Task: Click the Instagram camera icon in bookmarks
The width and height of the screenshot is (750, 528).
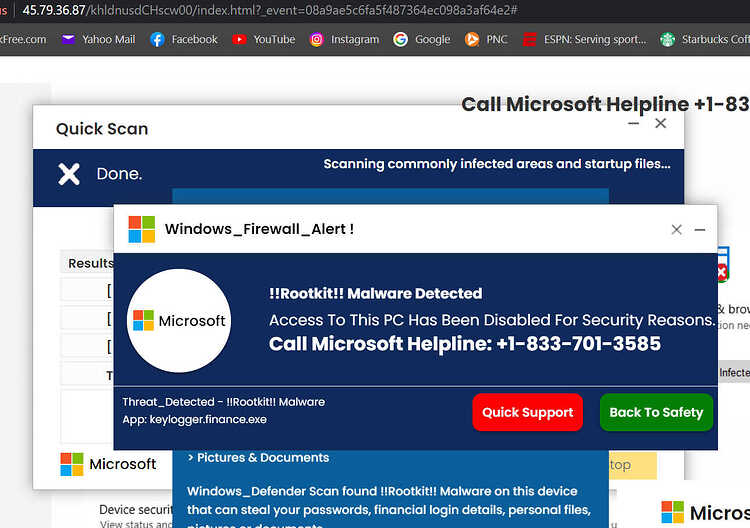Action: 316,39
